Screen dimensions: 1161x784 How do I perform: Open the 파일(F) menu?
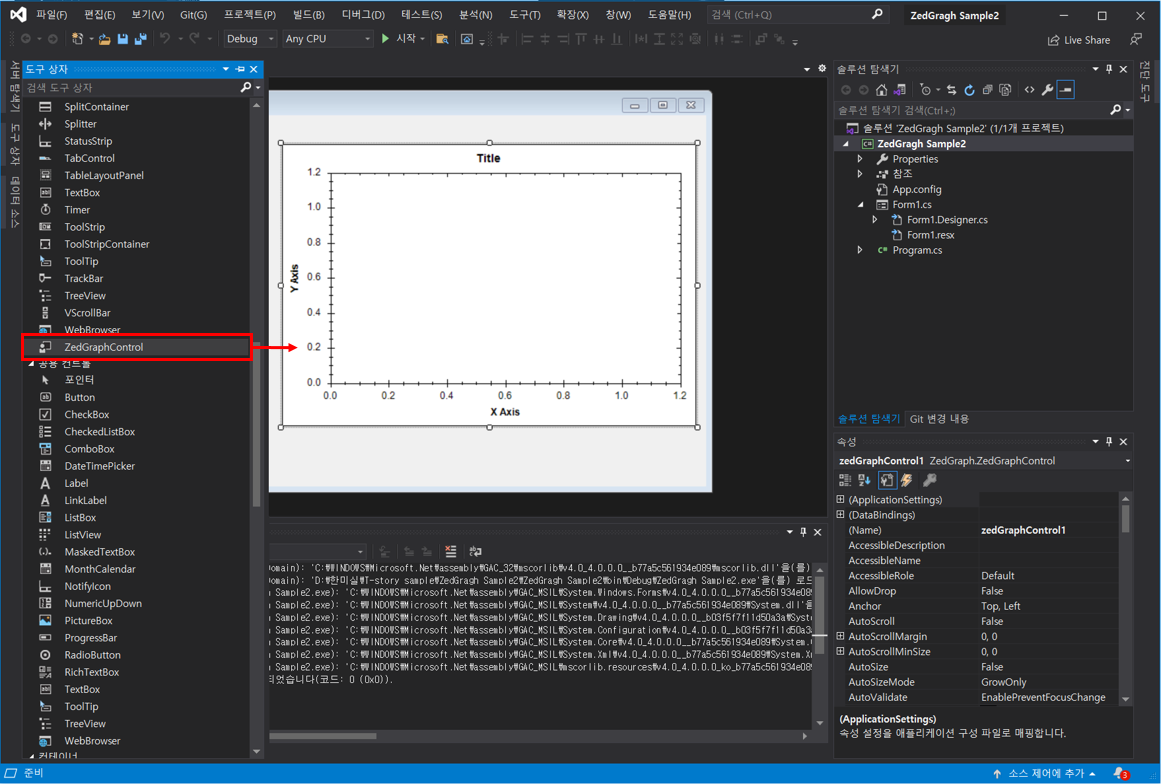tap(52, 15)
